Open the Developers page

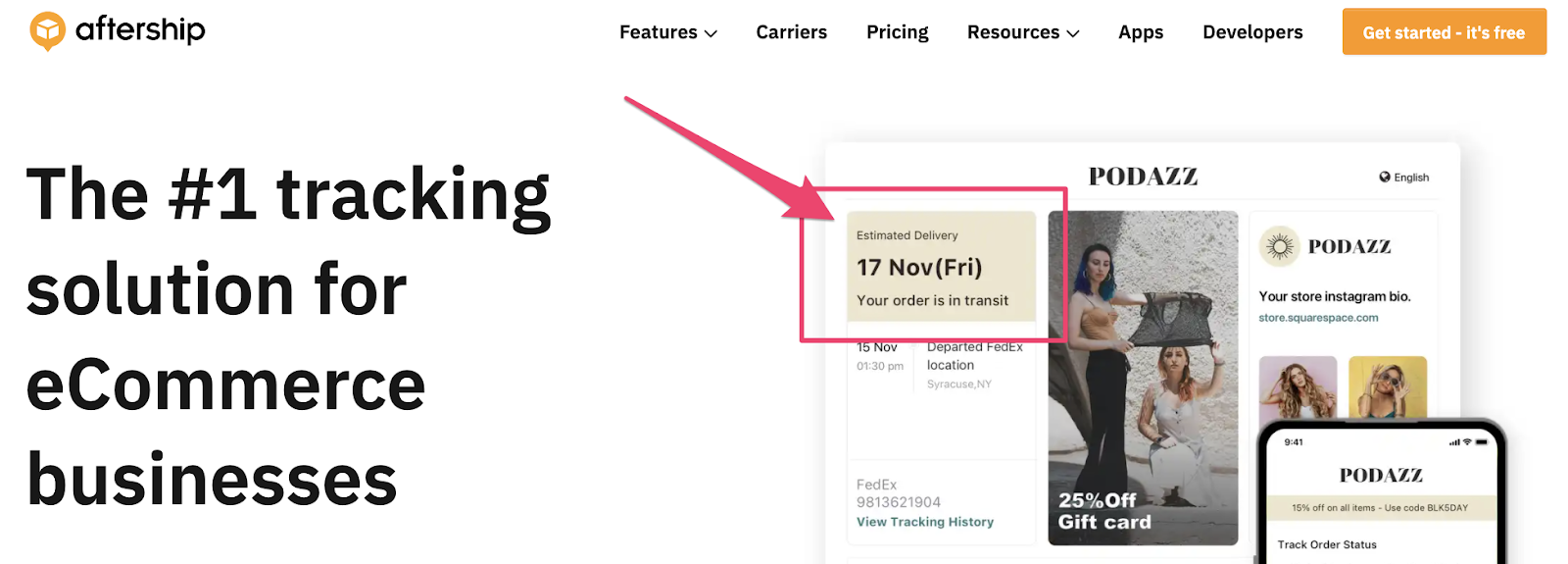pos(1252,32)
